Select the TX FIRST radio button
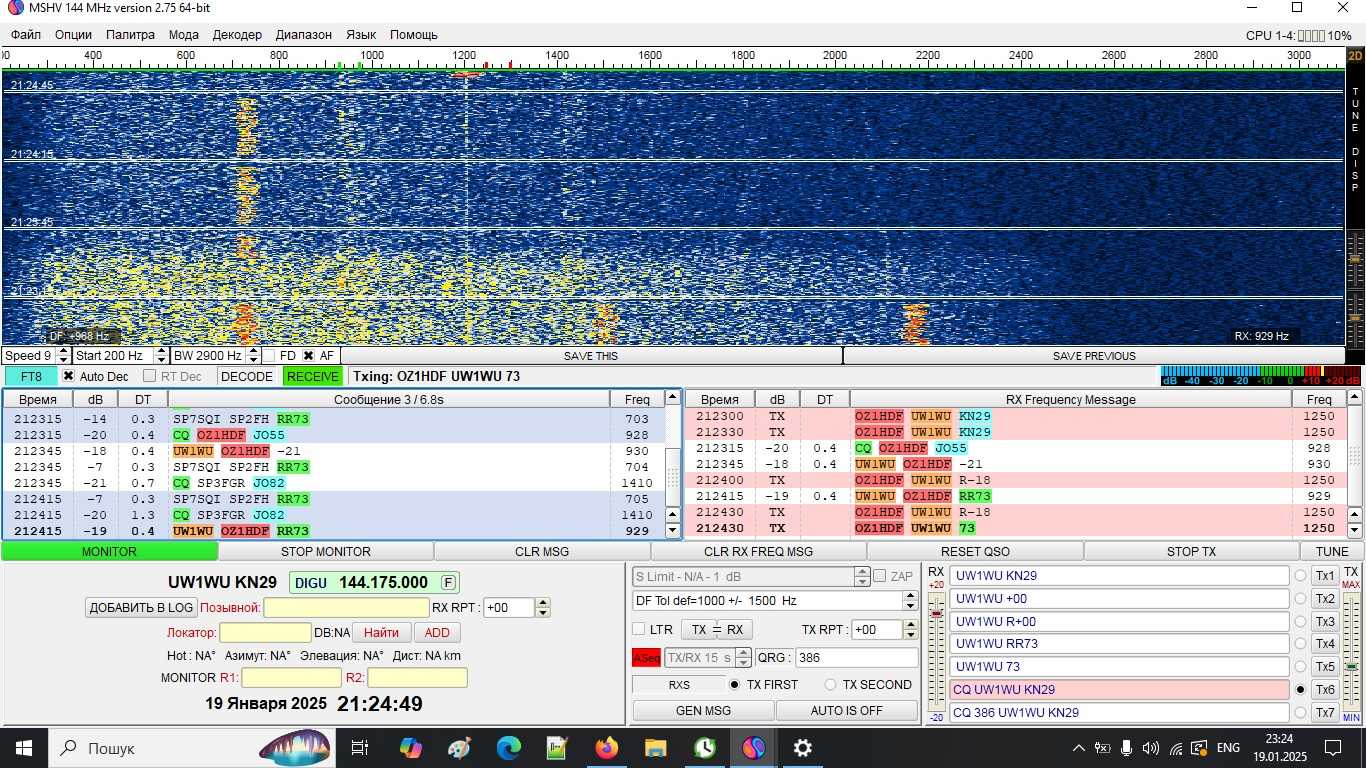 [x=735, y=685]
